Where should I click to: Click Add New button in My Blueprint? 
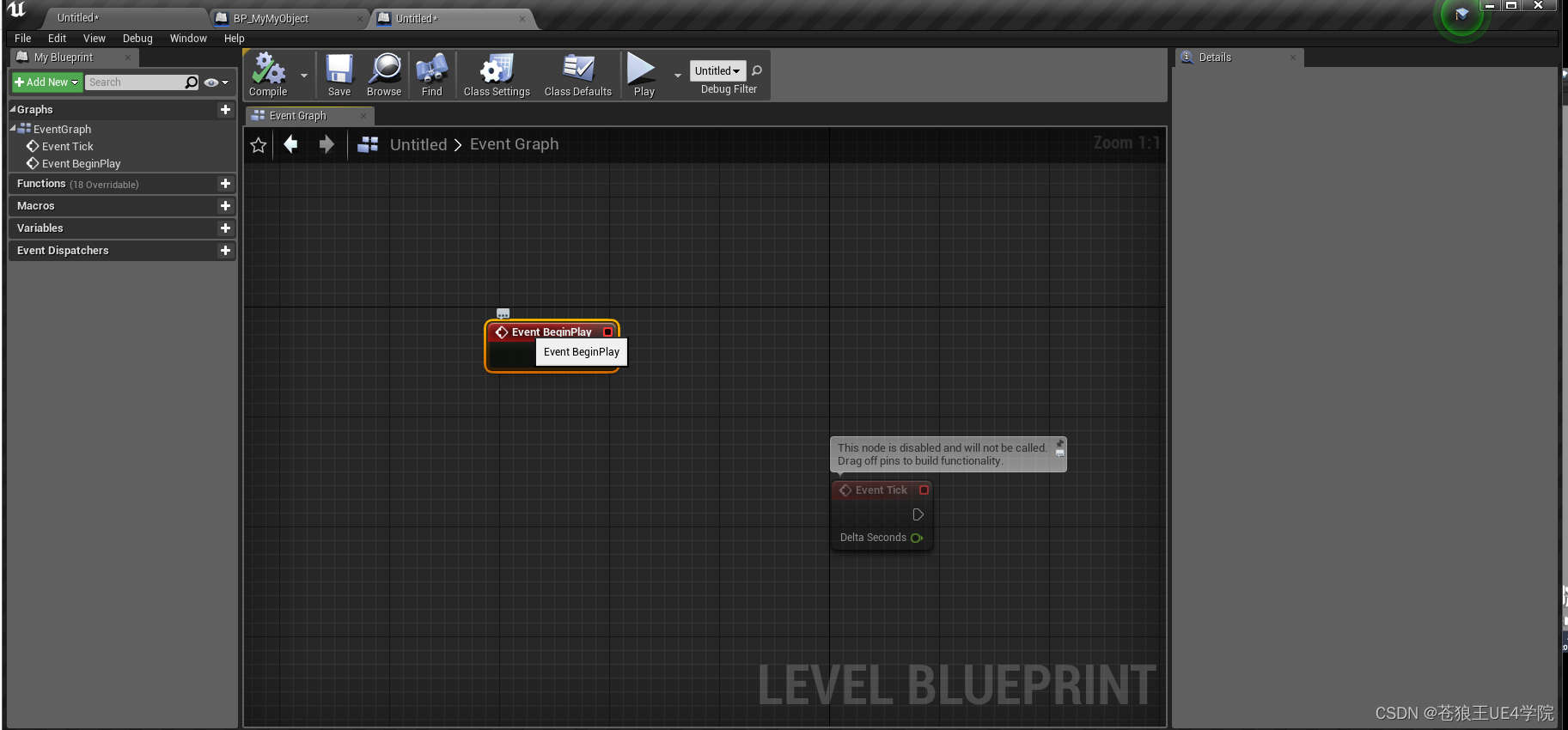46,82
